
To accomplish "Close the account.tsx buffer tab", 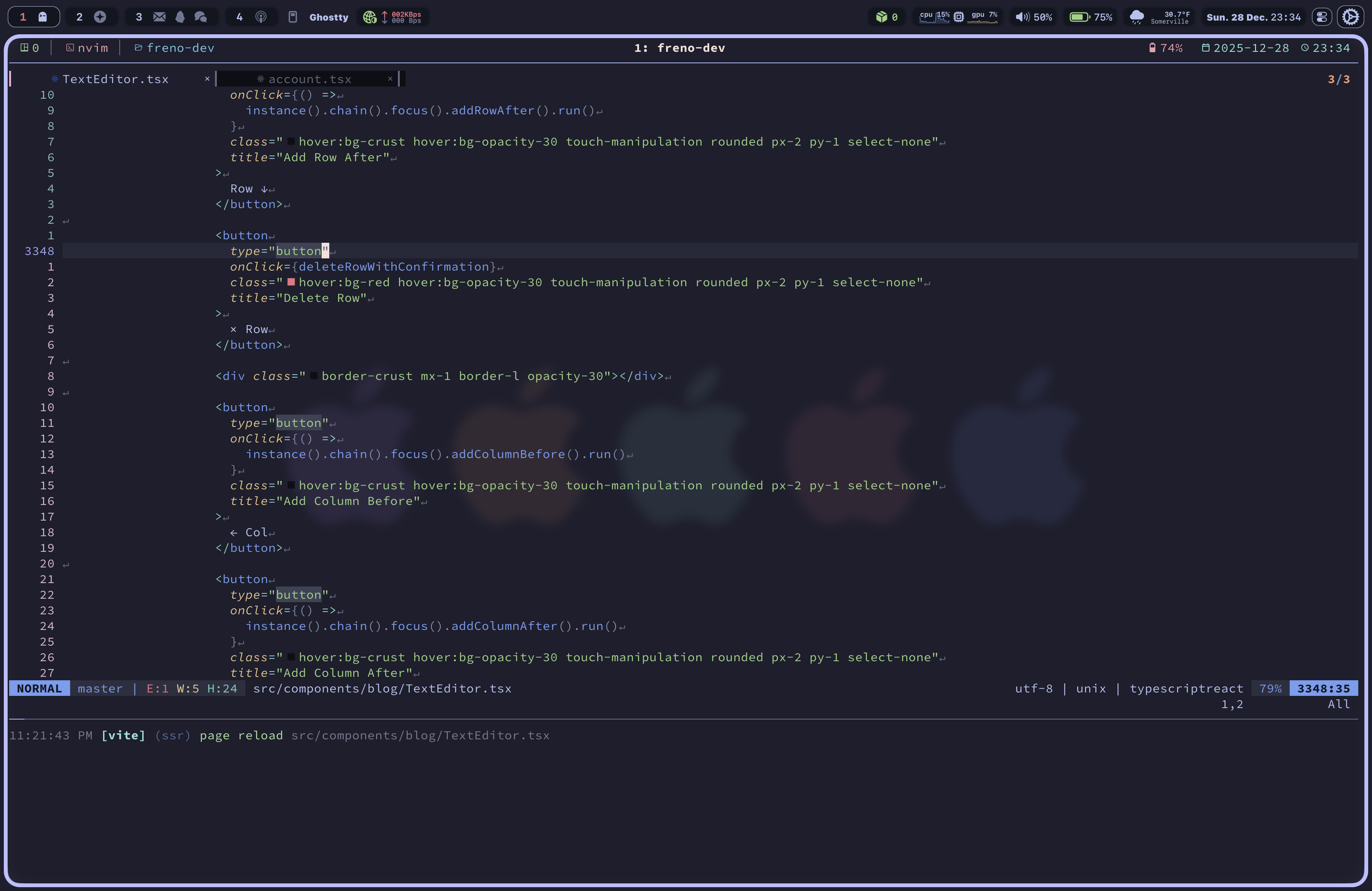I will tap(390, 79).
